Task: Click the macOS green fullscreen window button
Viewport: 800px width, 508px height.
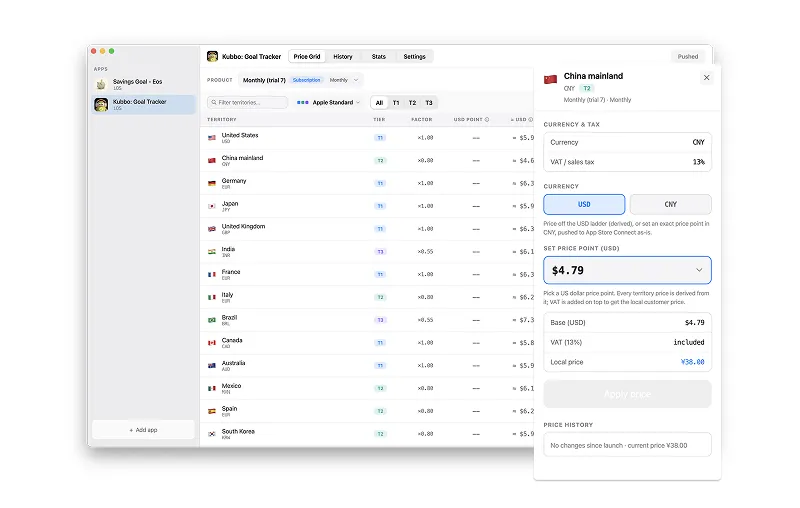Action: tap(112, 51)
